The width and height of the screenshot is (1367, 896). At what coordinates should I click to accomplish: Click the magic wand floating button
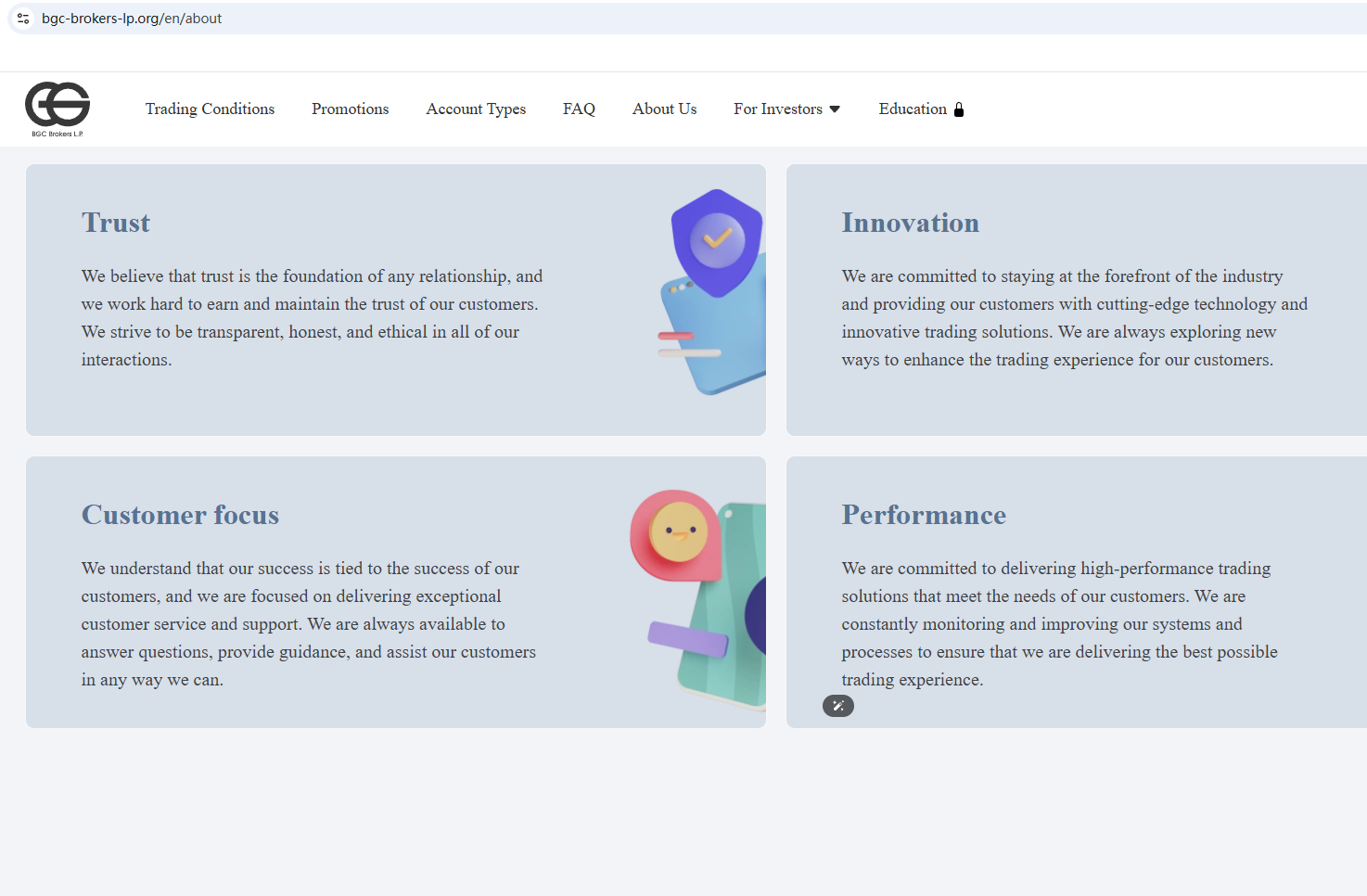pos(838,706)
